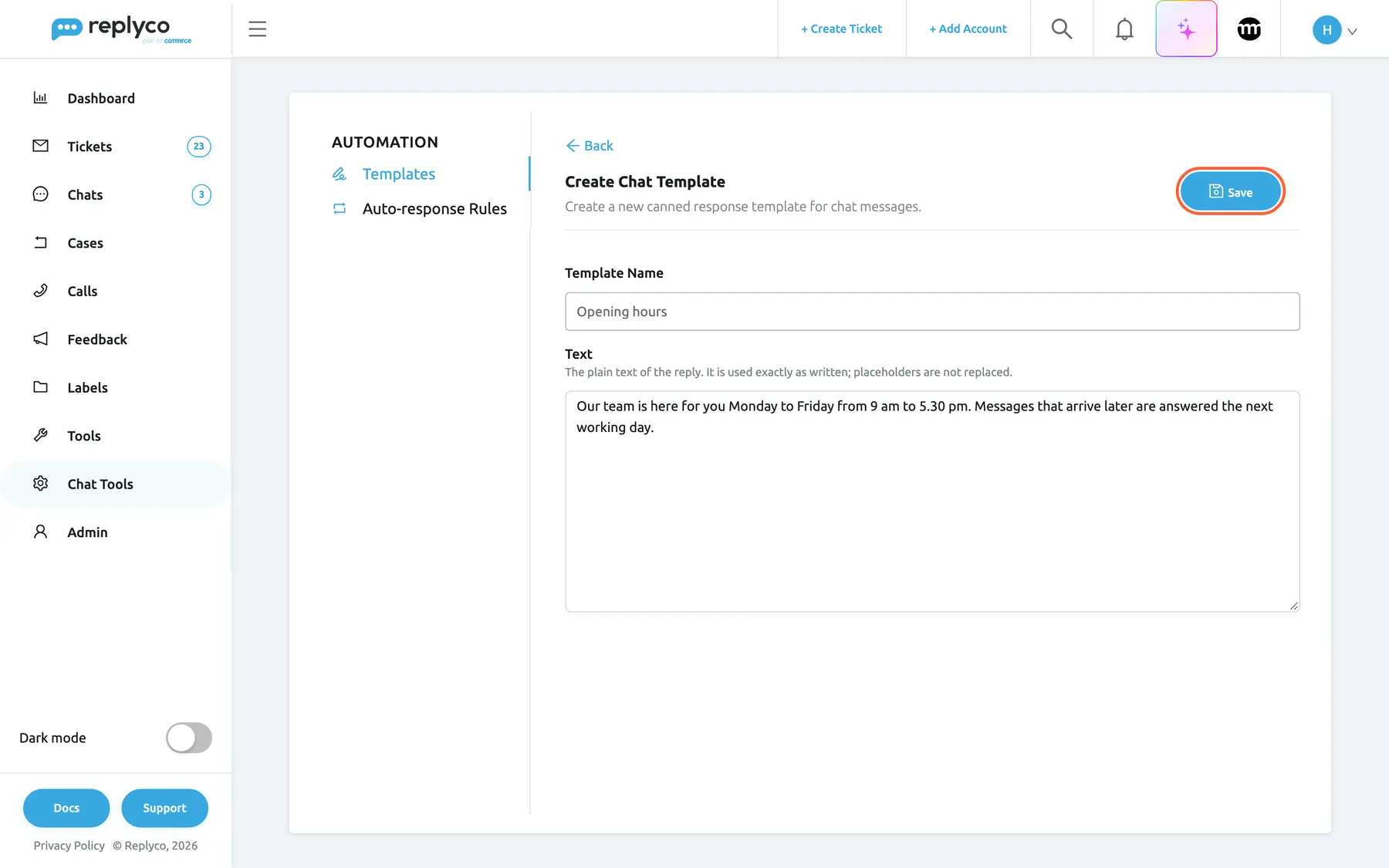
Task: Collapse sidebar with hamburger menu icon
Action: click(257, 29)
